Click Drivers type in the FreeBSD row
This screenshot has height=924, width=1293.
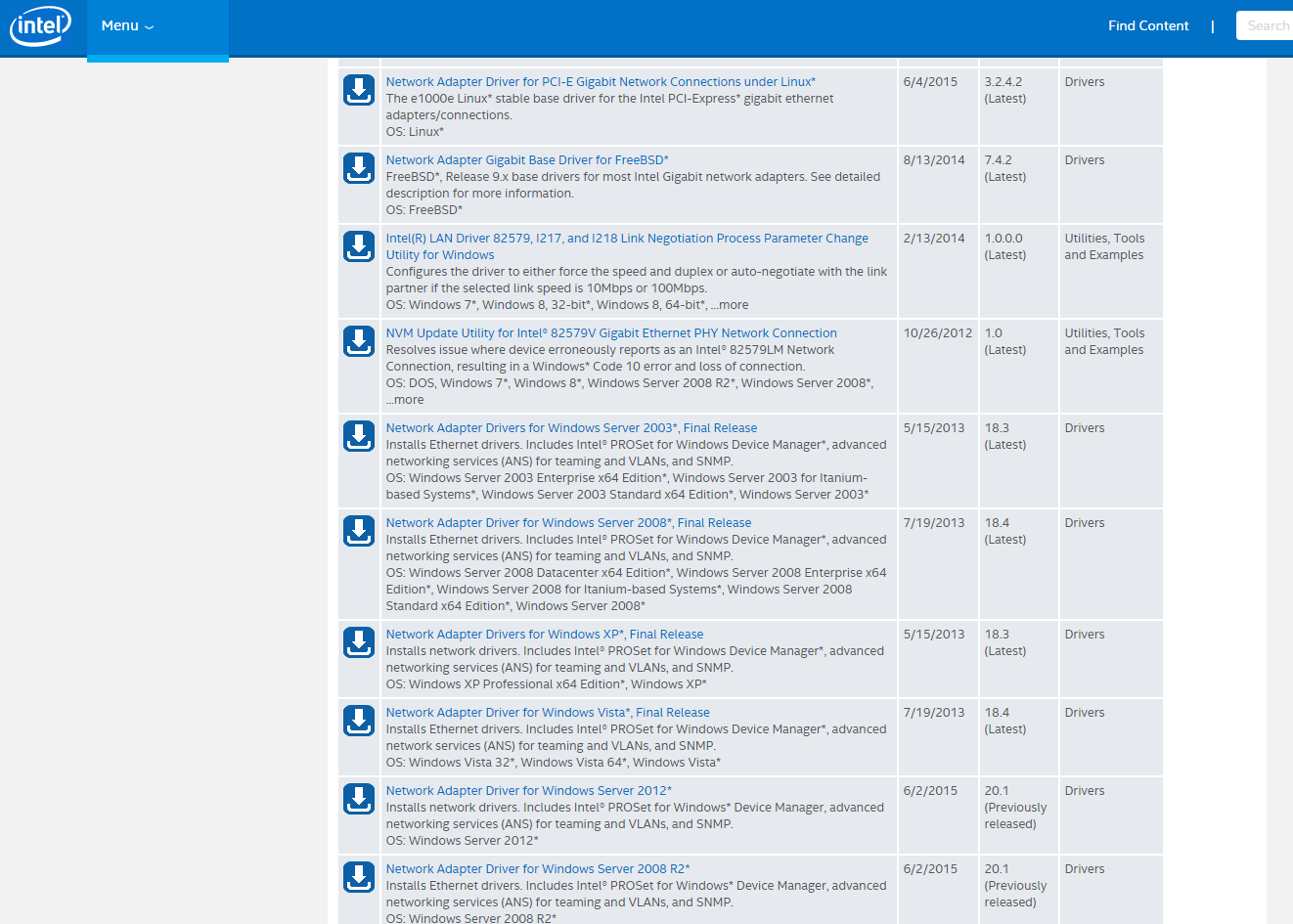click(x=1085, y=160)
